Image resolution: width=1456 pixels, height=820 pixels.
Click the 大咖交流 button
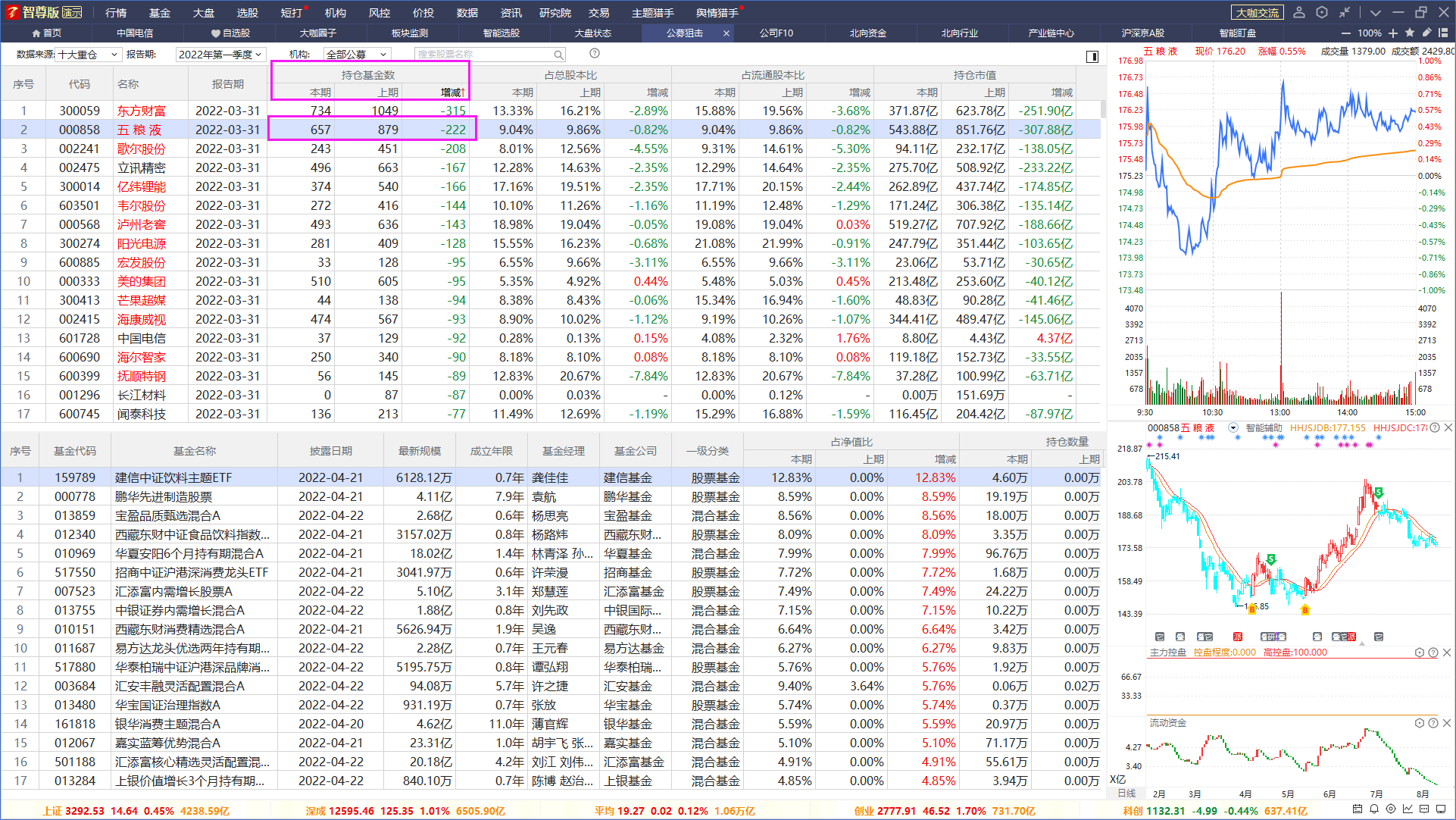1258,13
